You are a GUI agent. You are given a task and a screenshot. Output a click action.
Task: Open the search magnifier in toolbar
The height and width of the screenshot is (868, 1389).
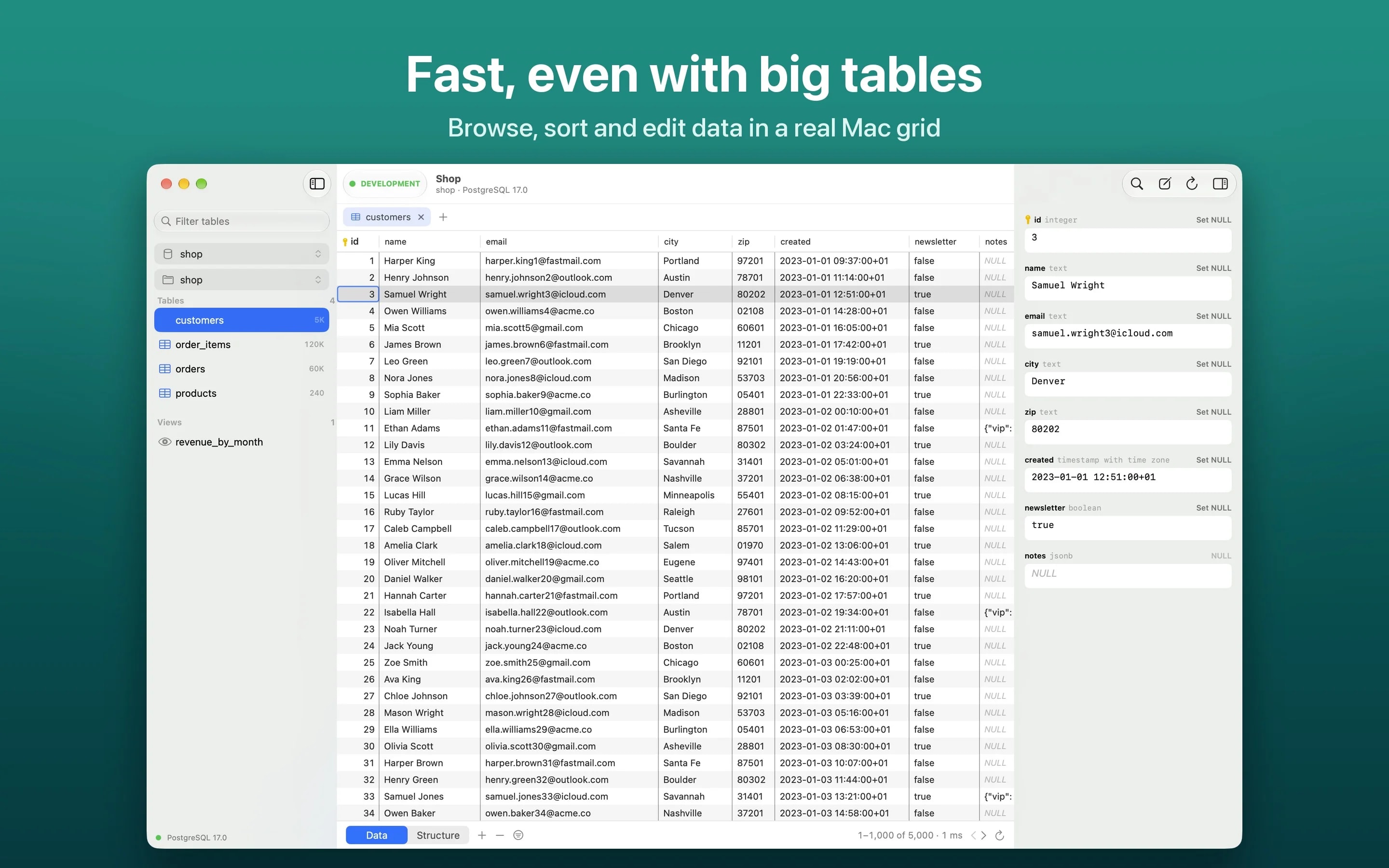pos(1136,184)
